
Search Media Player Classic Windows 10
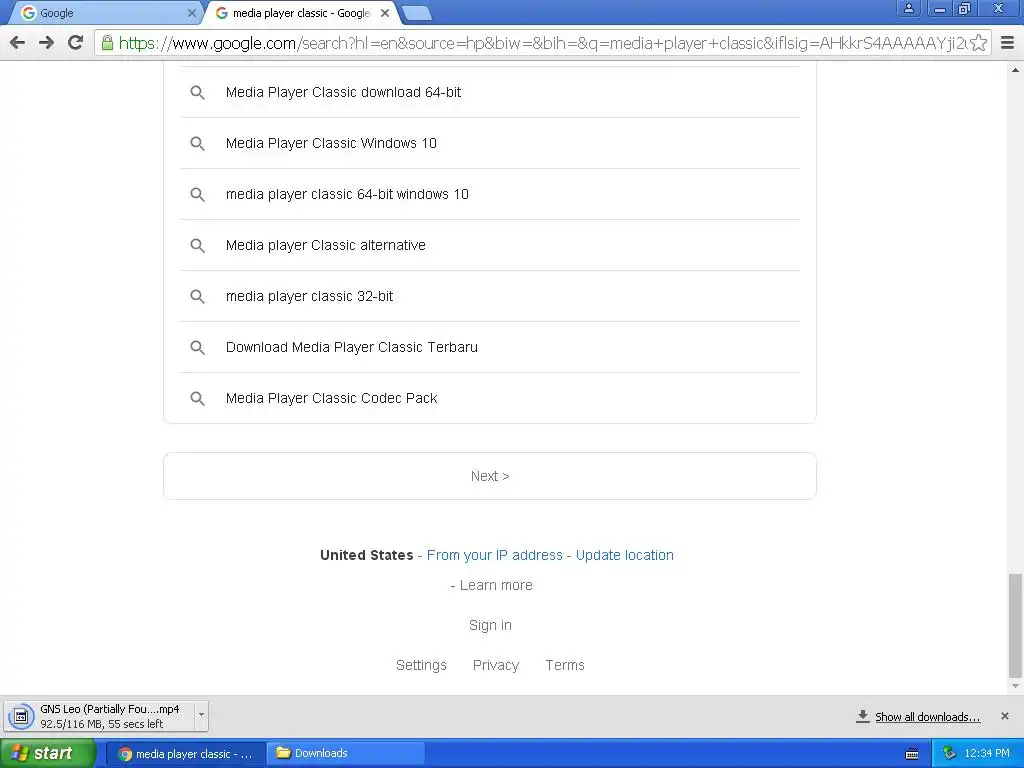click(490, 143)
